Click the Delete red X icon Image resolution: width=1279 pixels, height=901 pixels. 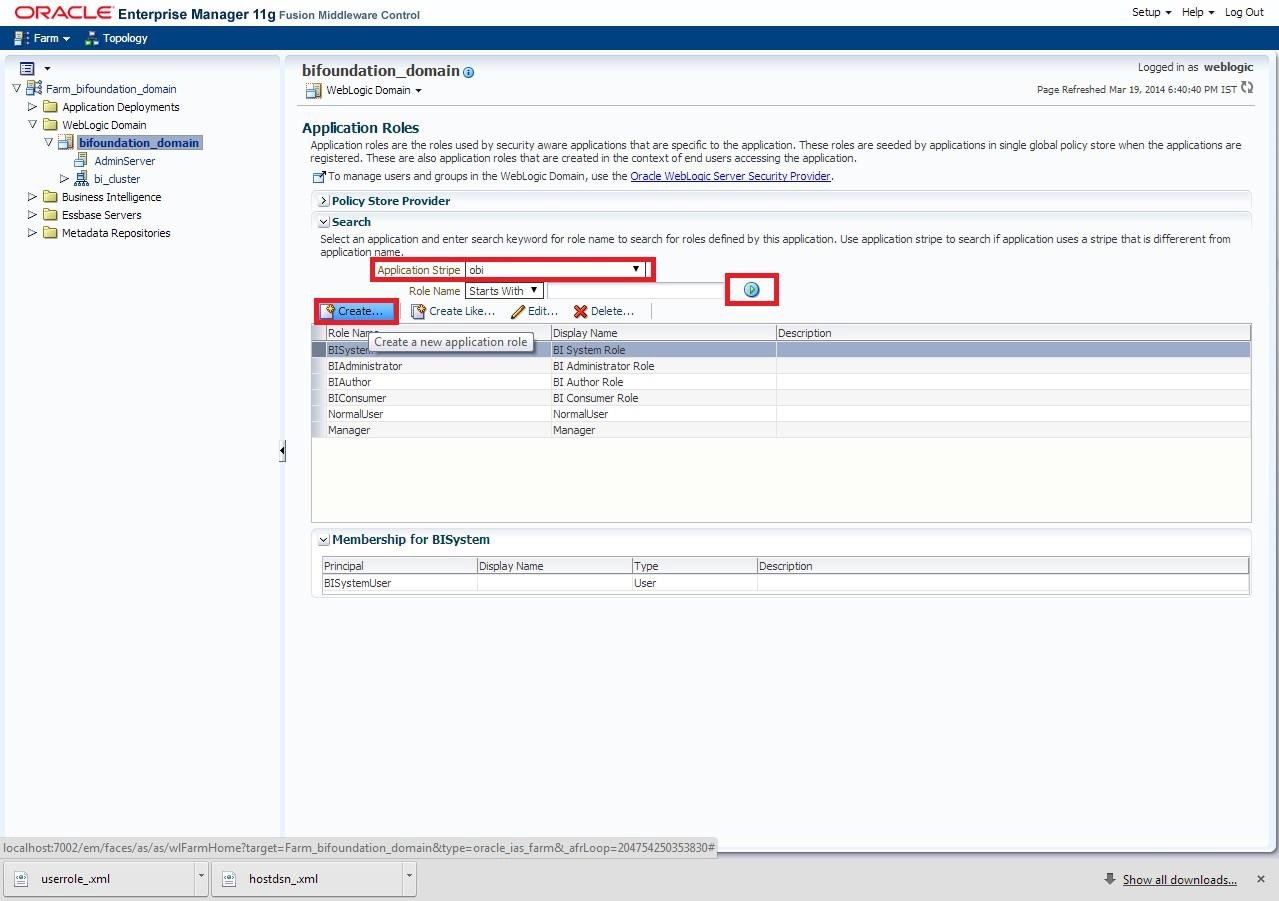coord(580,312)
